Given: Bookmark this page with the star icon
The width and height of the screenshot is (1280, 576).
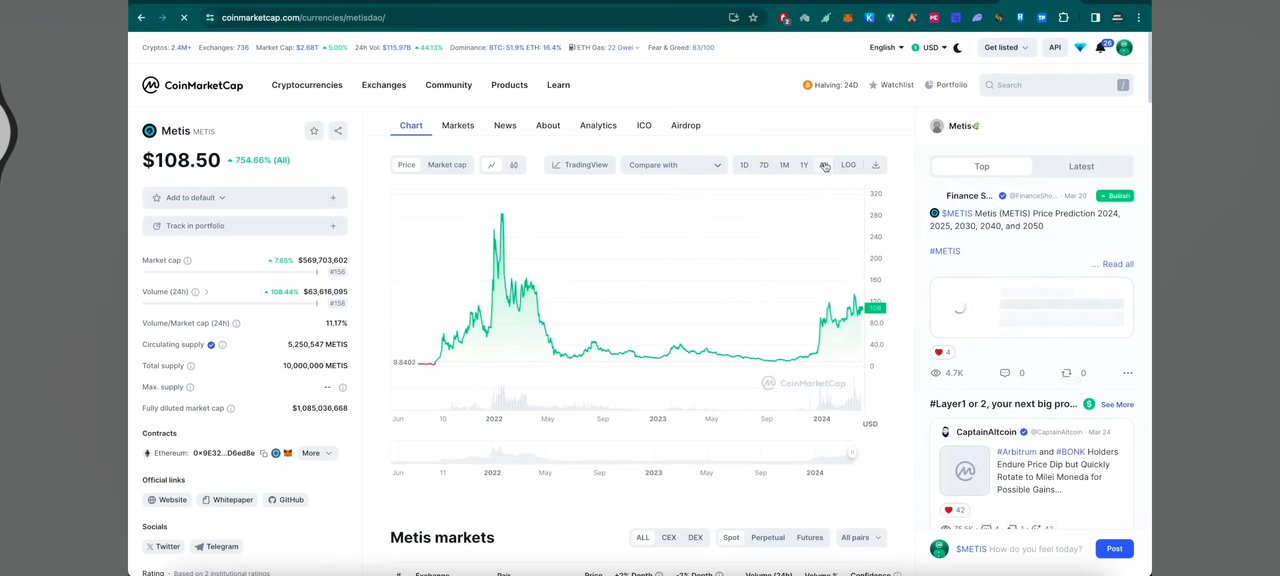Looking at the screenshot, I should tap(753, 17).
